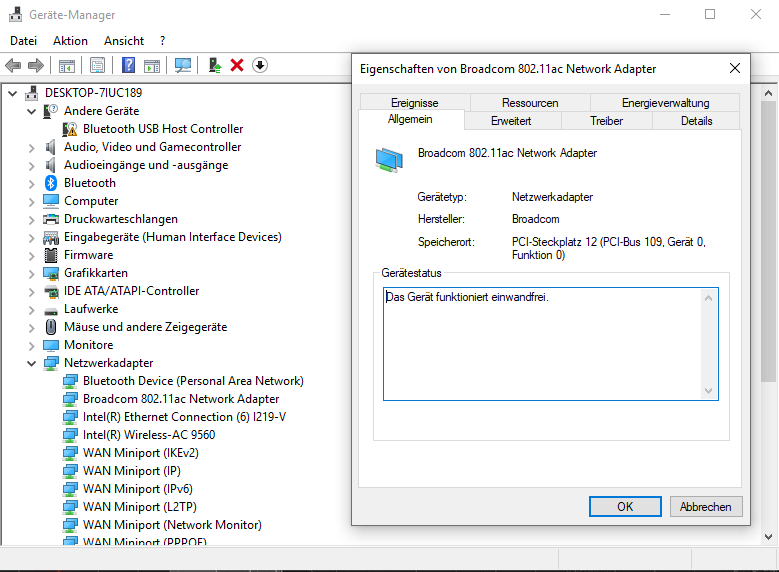Switch to the Treiber tab
Viewport: 779px width, 572px height.
pos(607,121)
